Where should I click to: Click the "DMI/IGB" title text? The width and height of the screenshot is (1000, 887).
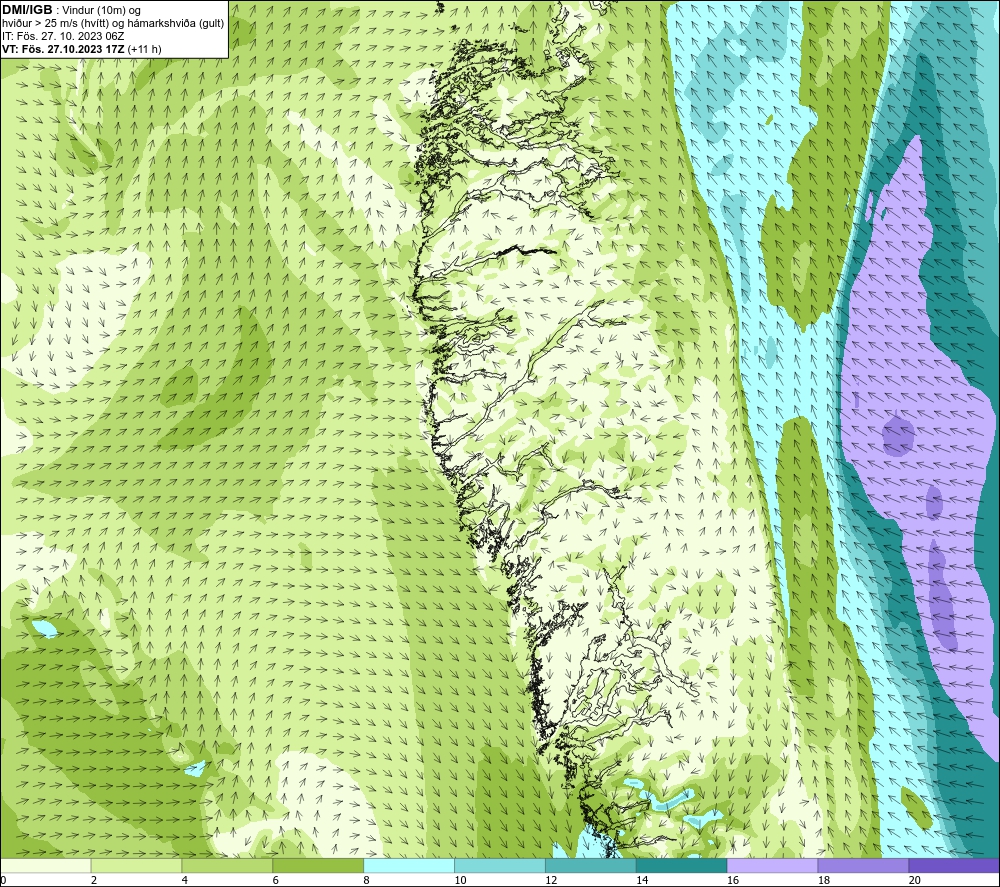pos(27,10)
